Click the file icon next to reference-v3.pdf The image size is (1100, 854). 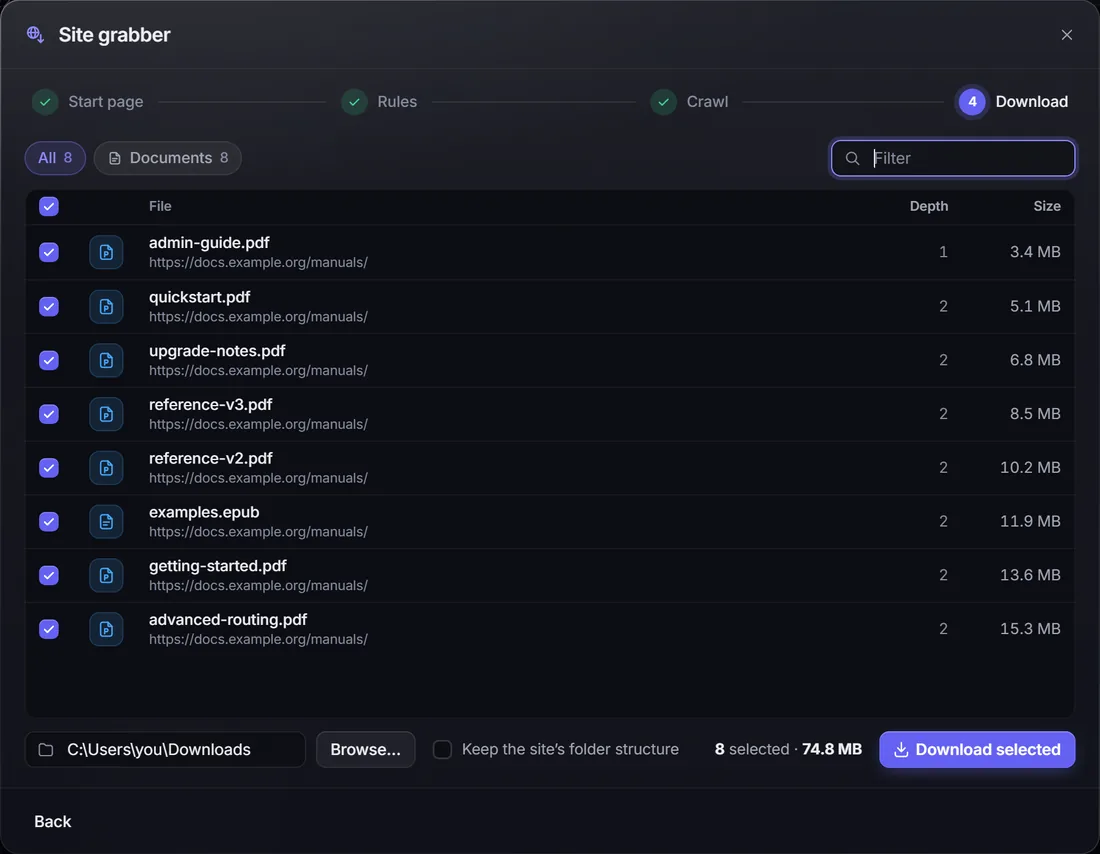click(106, 414)
